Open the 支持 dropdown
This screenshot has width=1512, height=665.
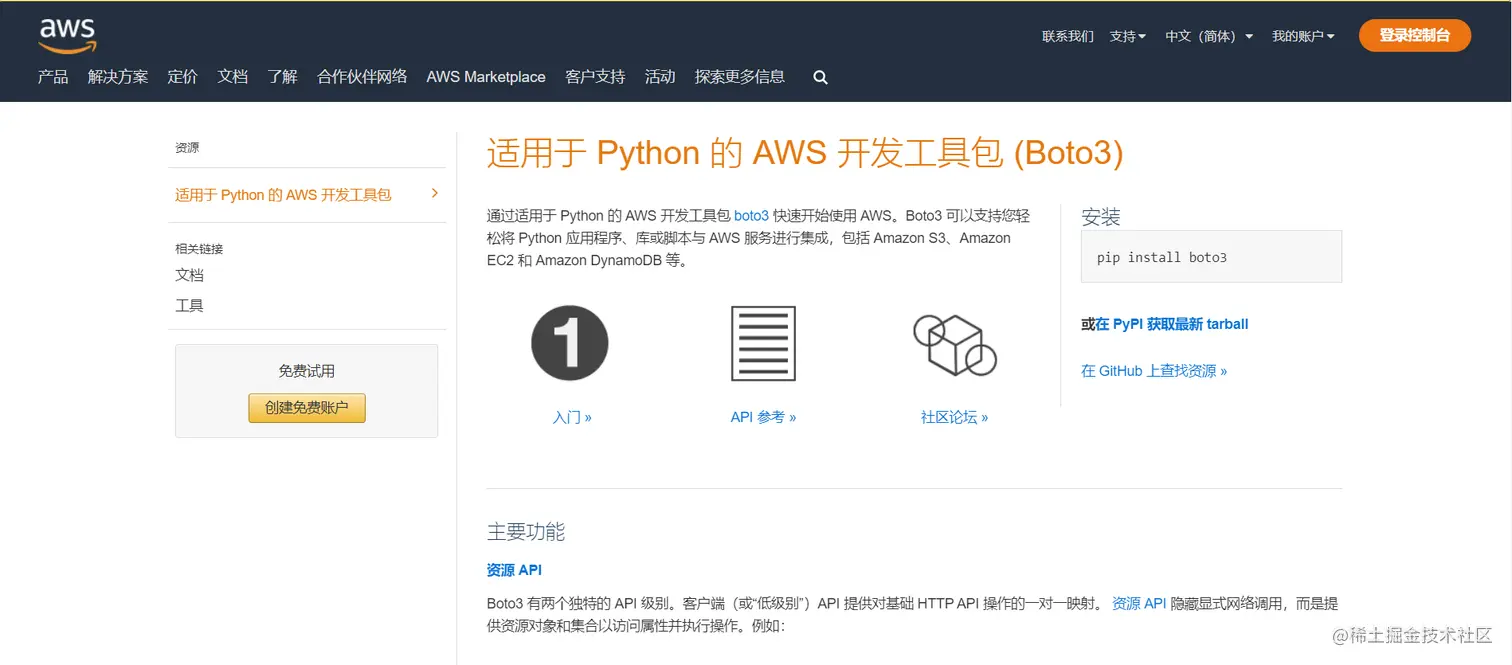(x=1128, y=36)
